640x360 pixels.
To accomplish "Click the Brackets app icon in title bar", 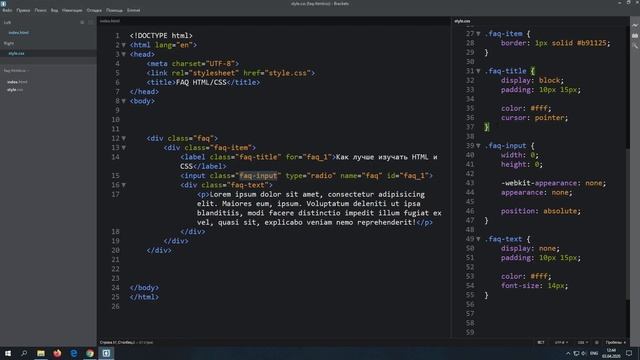I will point(4,3).
